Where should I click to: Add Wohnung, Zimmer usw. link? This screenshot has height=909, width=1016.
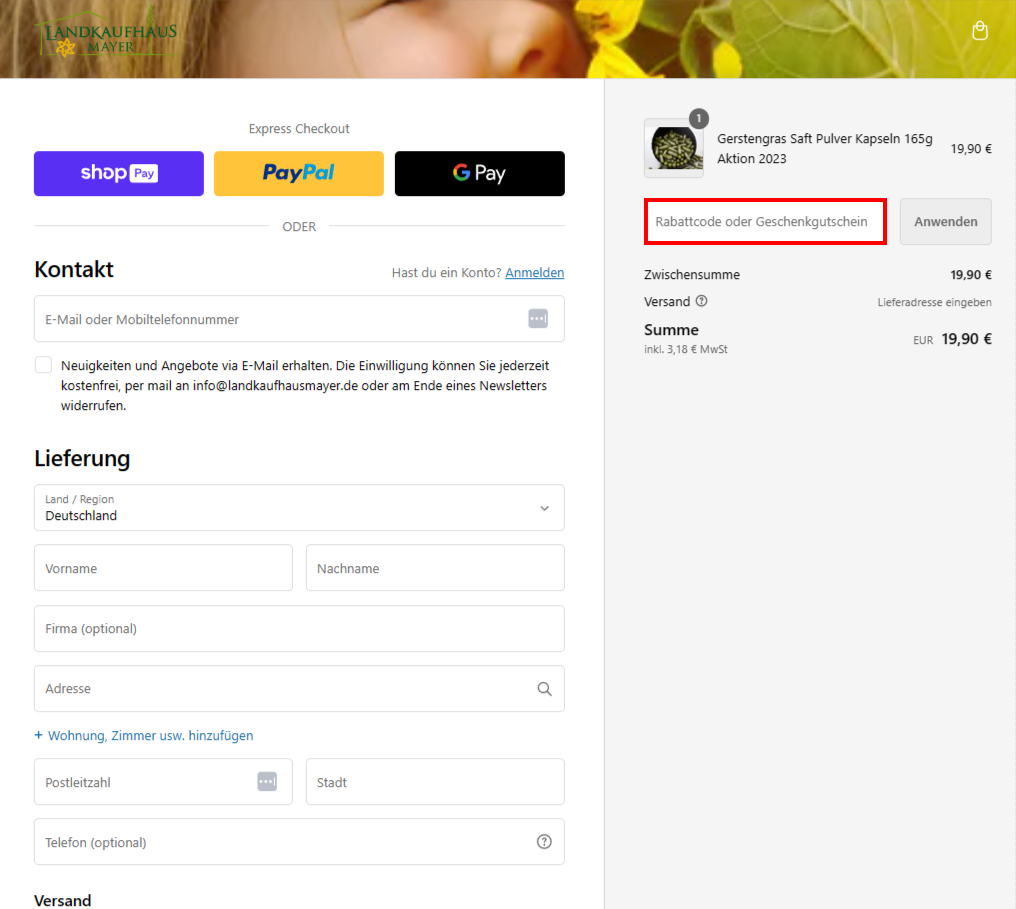click(150, 735)
